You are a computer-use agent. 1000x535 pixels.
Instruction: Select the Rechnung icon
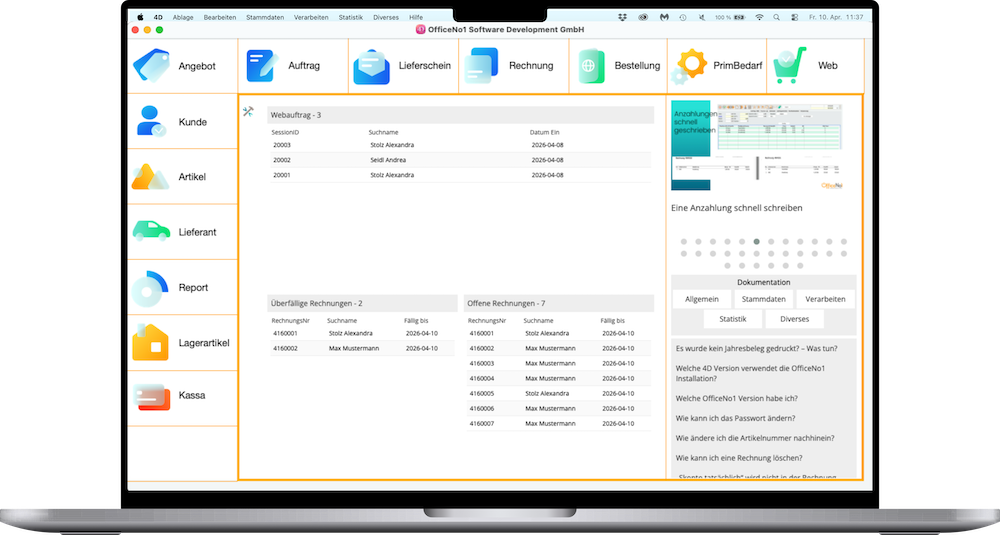click(x=480, y=66)
